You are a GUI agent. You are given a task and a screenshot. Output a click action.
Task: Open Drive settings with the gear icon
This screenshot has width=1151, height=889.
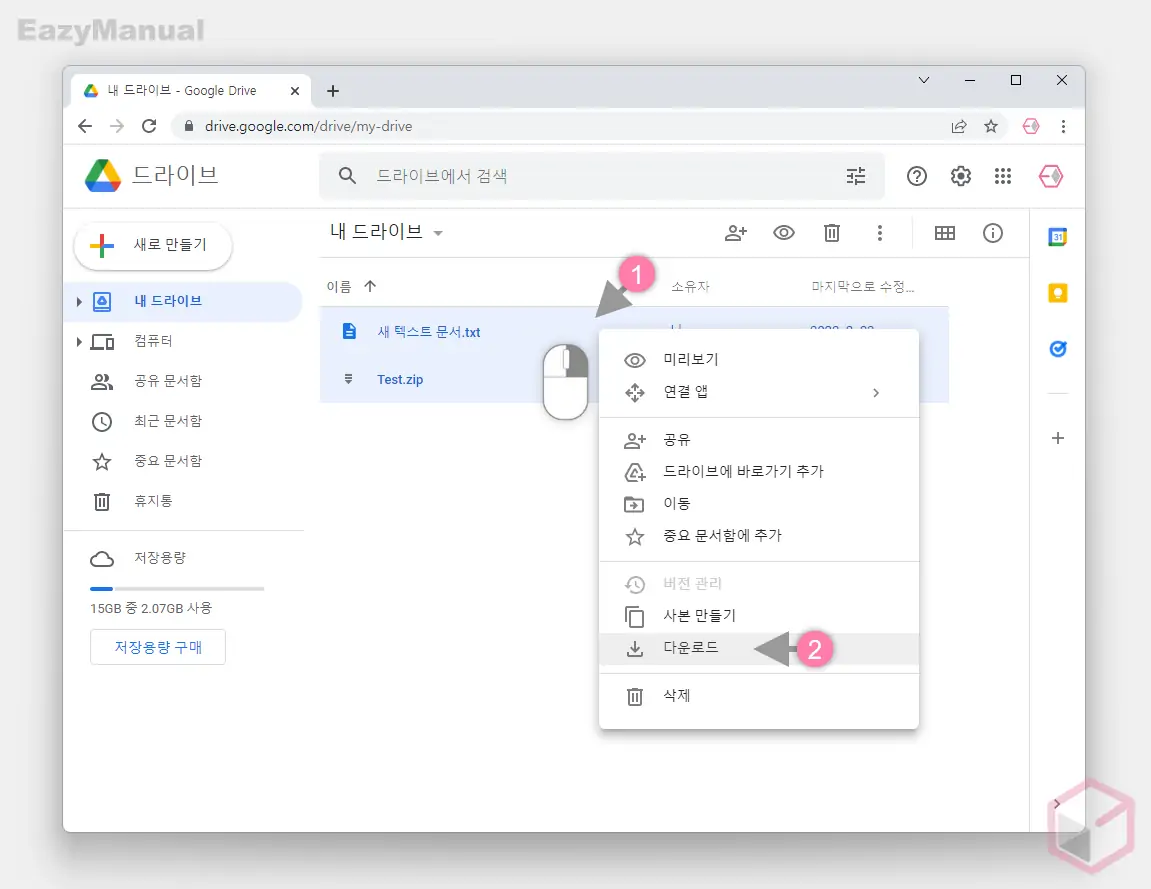[x=960, y=176]
